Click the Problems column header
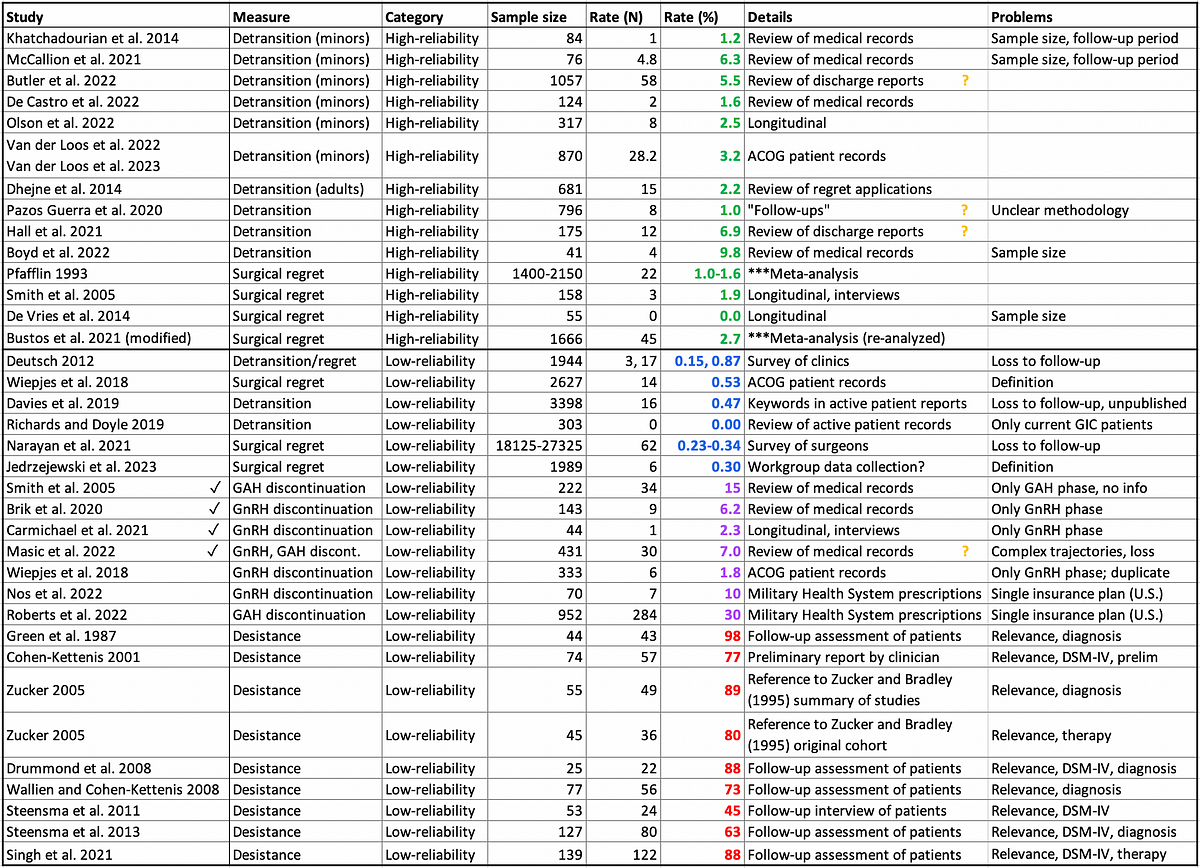Viewport: 1200px width, 868px height. [x=1022, y=17]
